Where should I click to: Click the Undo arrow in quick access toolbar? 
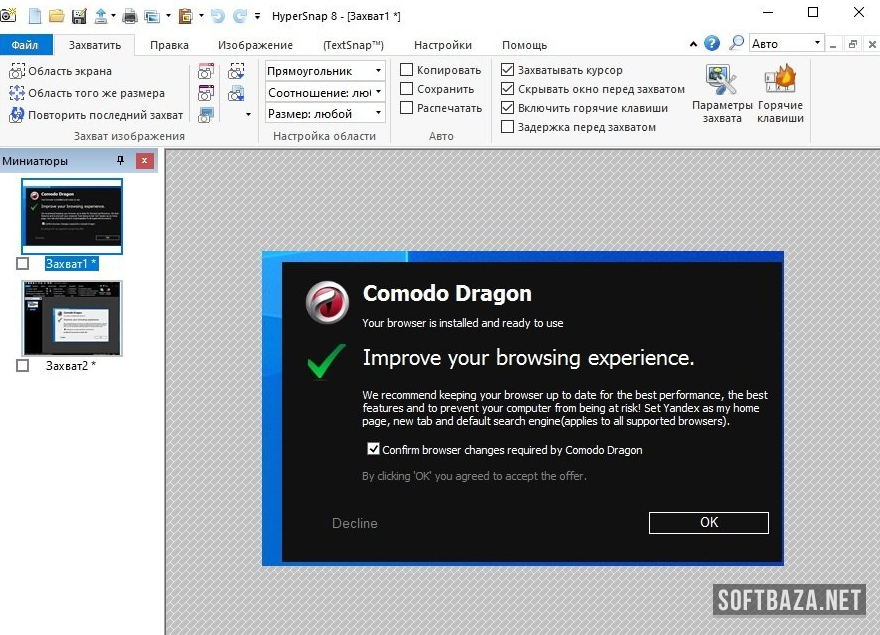pos(217,16)
